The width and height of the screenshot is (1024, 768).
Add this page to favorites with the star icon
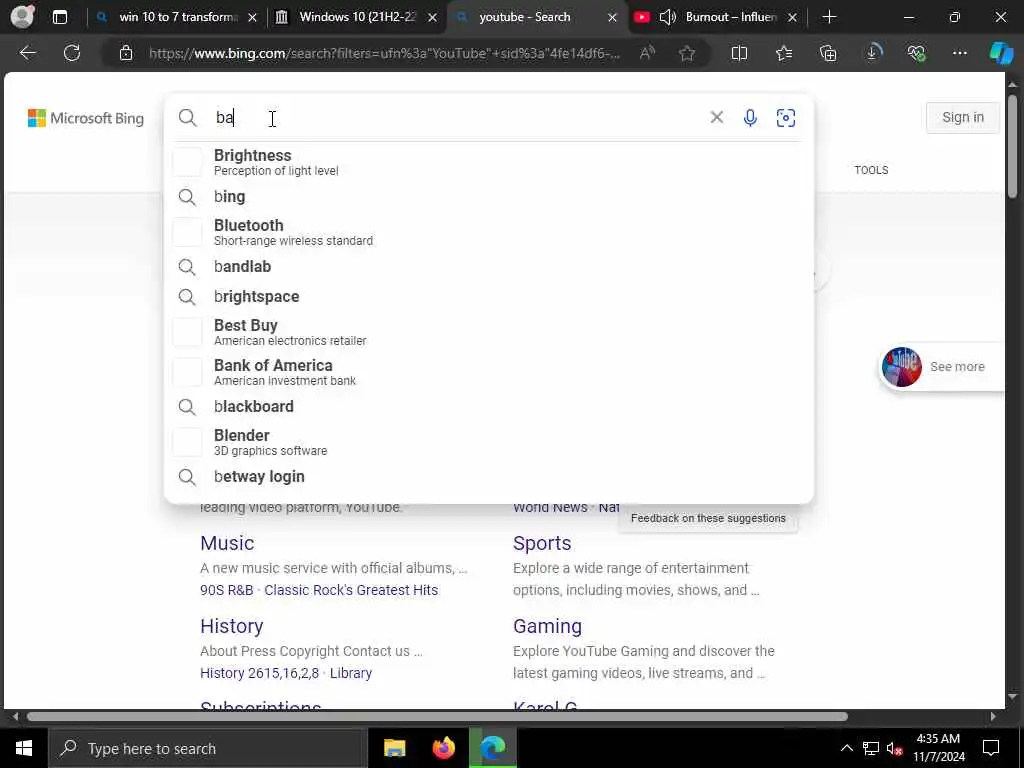pos(686,53)
